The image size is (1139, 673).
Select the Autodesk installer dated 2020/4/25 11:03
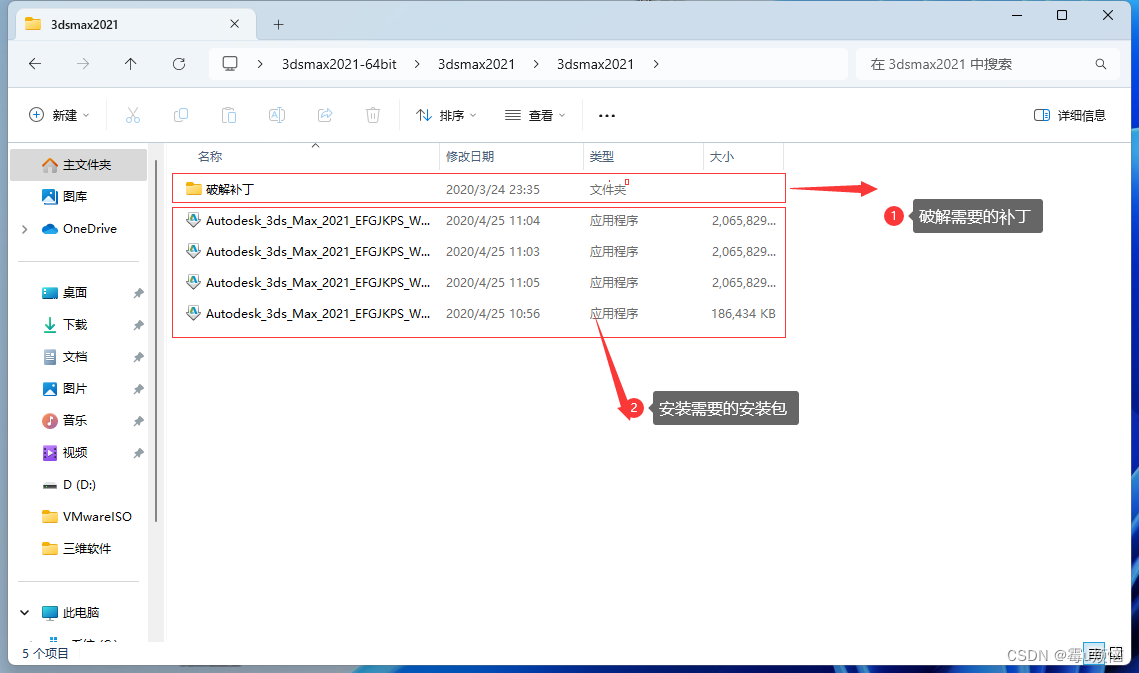click(479, 251)
